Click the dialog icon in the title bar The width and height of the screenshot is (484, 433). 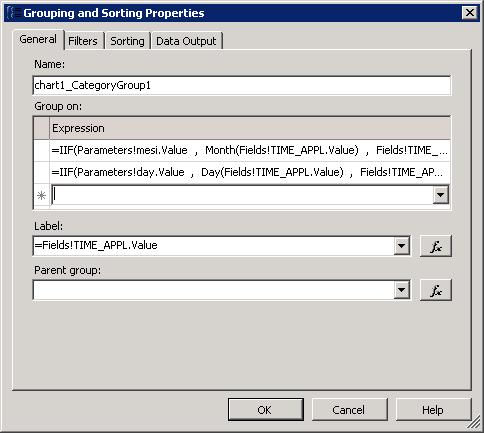13,13
